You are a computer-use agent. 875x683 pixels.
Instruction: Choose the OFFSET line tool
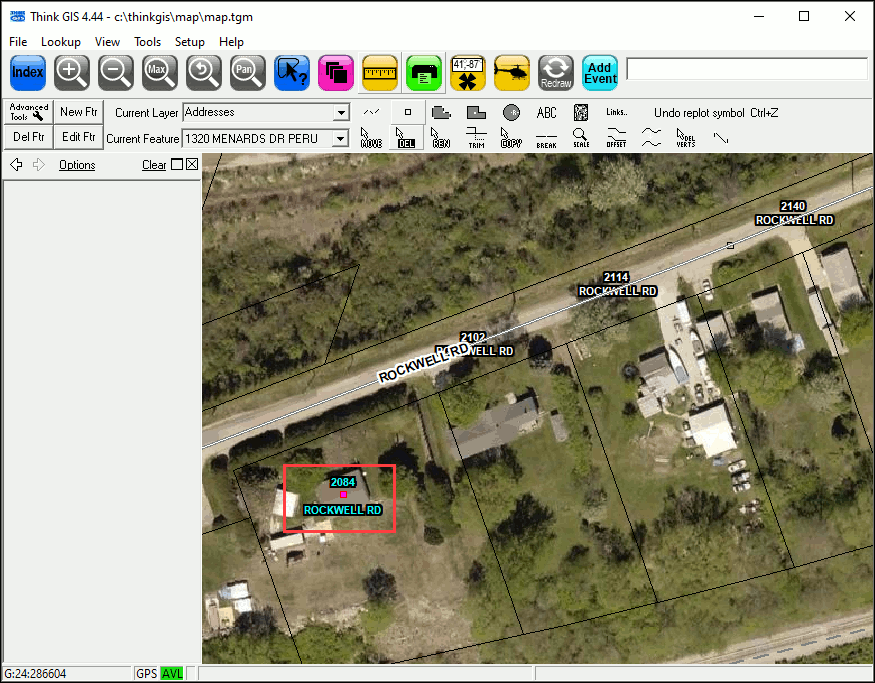point(616,137)
